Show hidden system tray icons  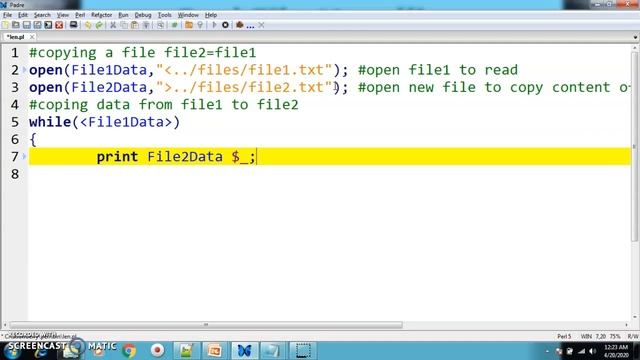pos(547,351)
